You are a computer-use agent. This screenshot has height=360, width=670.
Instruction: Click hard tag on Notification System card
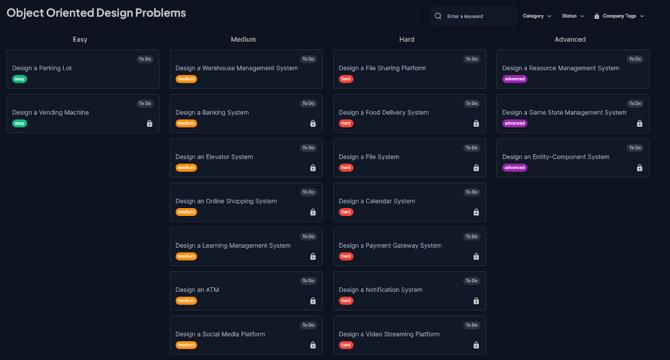pyautogui.click(x=346, y=301)
